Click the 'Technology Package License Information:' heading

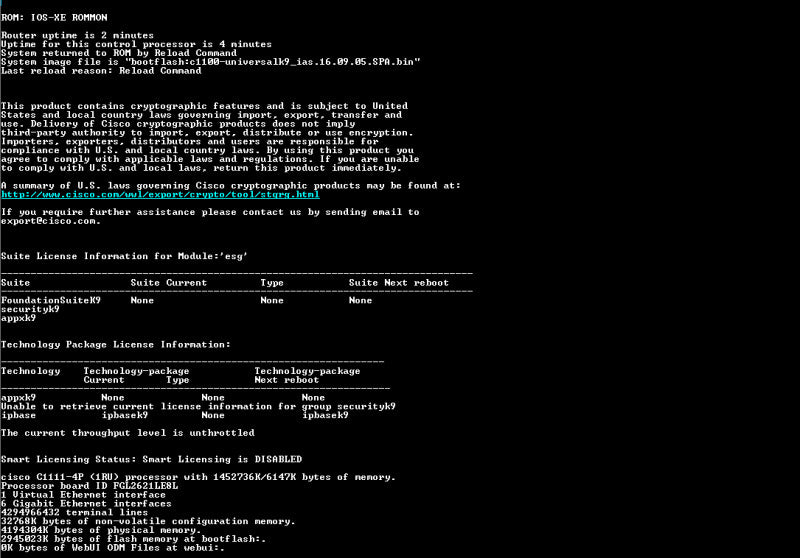coord(116,344)
